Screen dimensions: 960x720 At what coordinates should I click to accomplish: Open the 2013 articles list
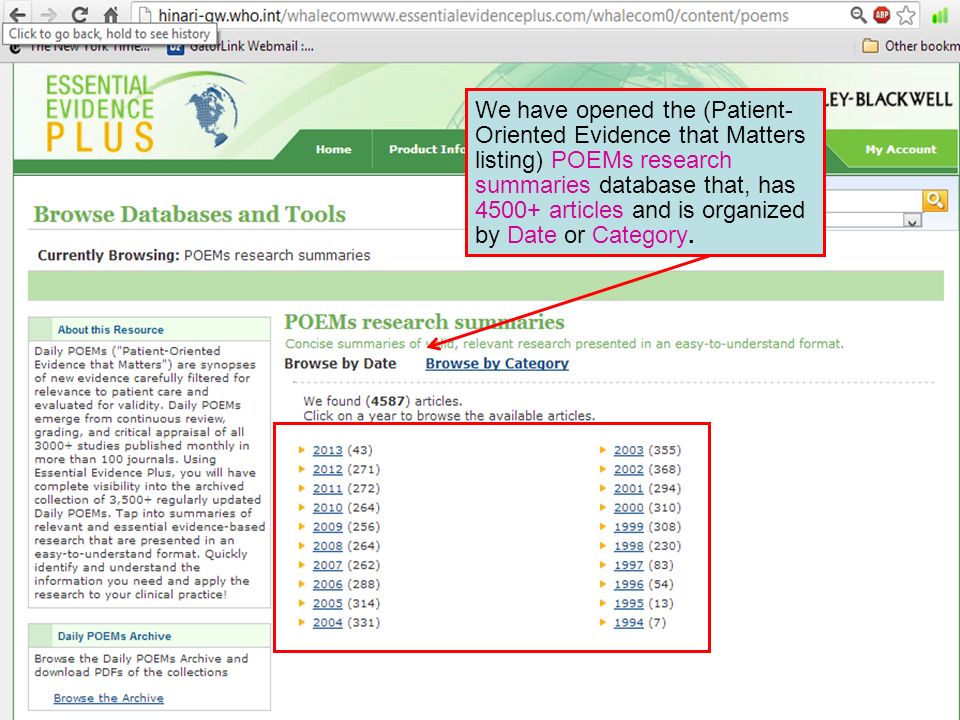[328, 450]
